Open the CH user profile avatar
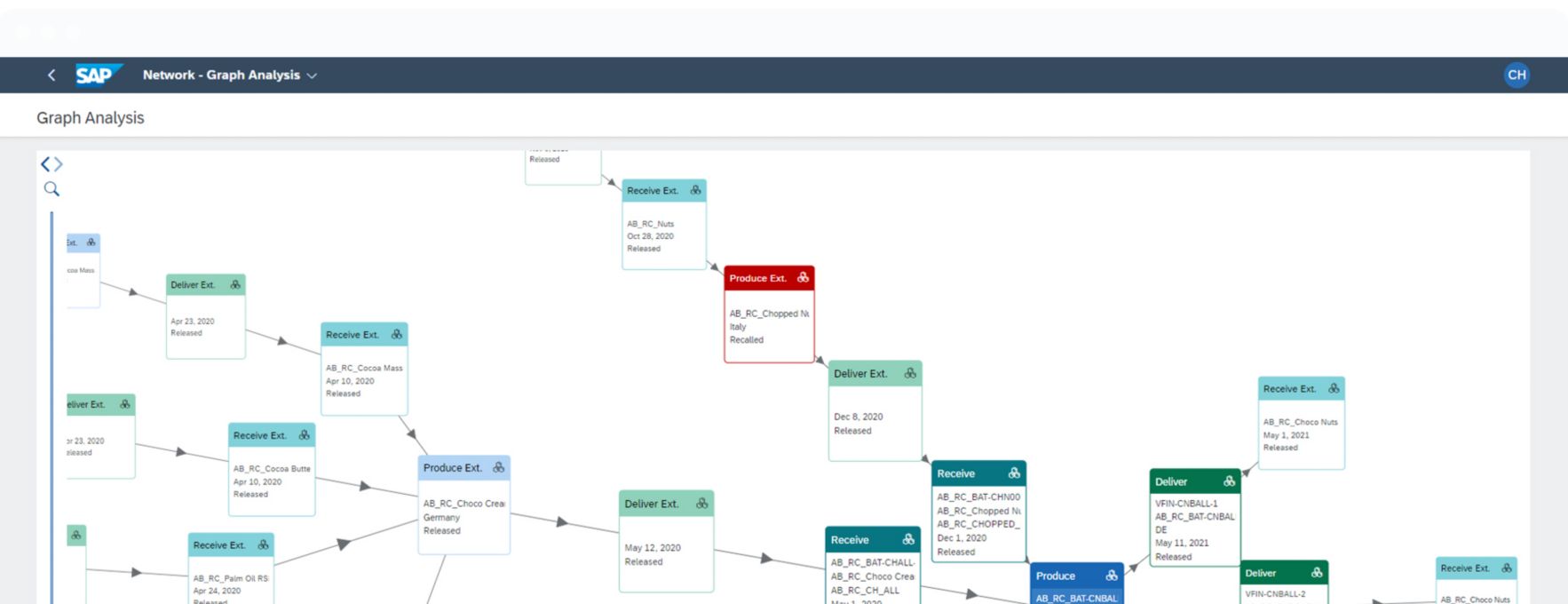This screenshot has height=604, width=1568. tap(1517, 75)
